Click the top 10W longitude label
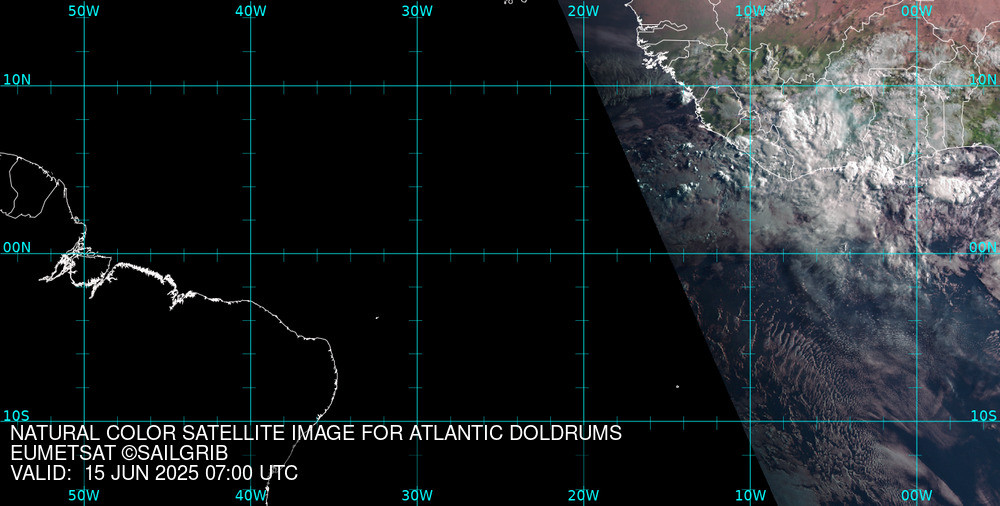Screen dimensions: 1000x506 tap(751, 11)
